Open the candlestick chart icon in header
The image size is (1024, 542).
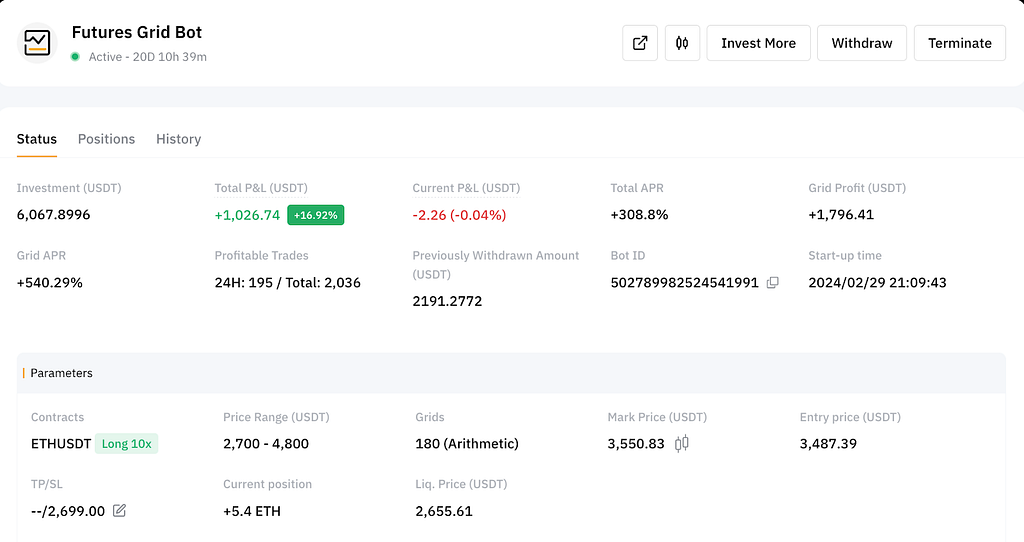tap(682, 43)
